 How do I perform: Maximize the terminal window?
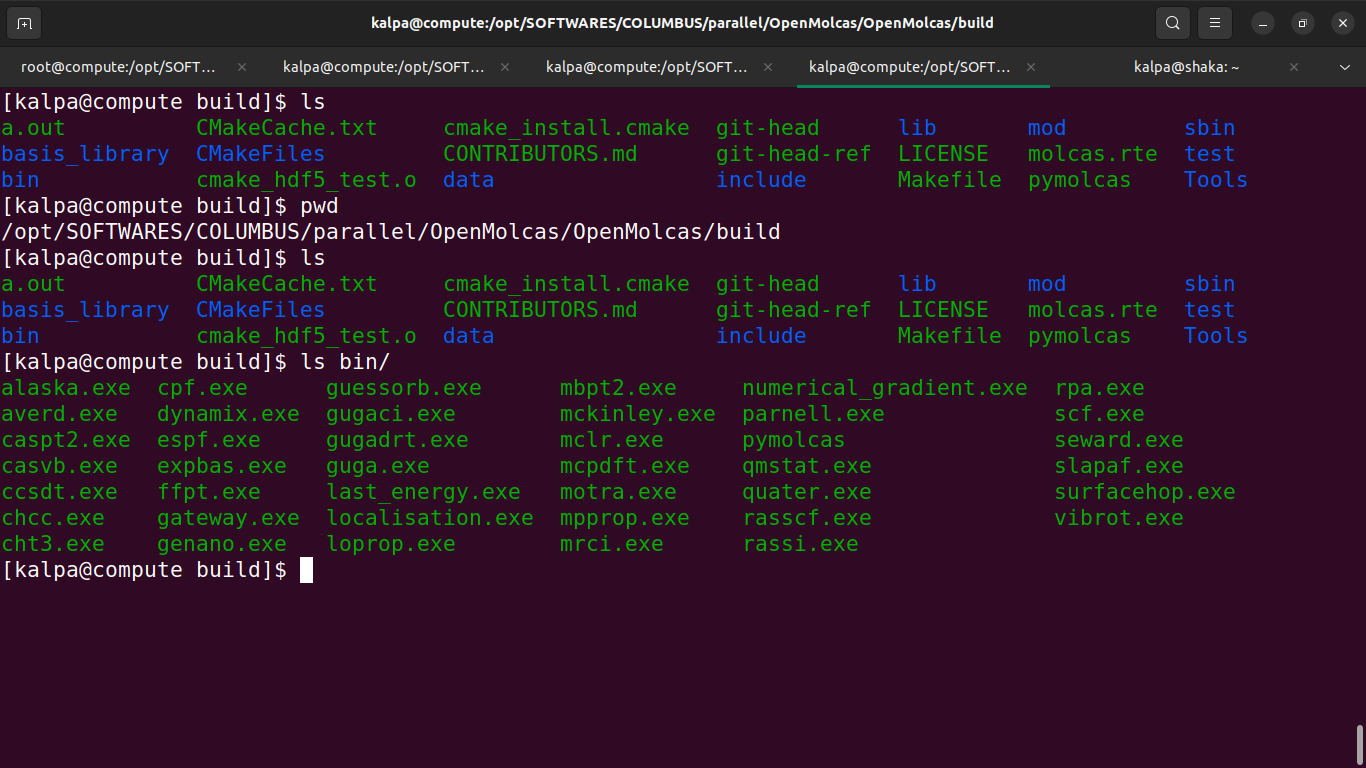pyautogui.click(x=1302, y=22)
